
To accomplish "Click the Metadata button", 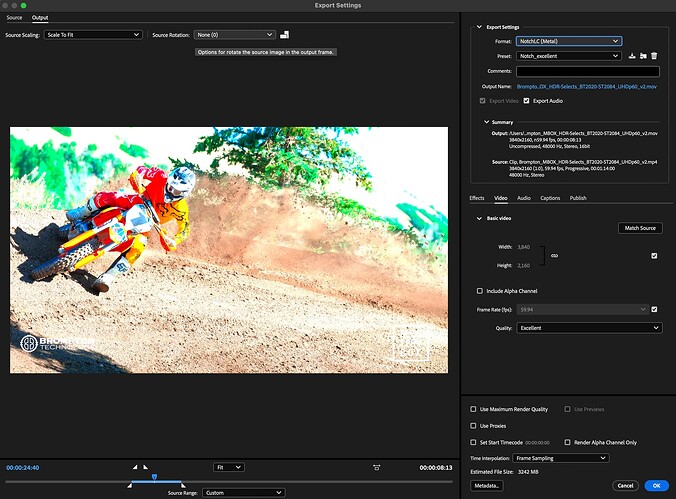I will [x=487, y=486].
